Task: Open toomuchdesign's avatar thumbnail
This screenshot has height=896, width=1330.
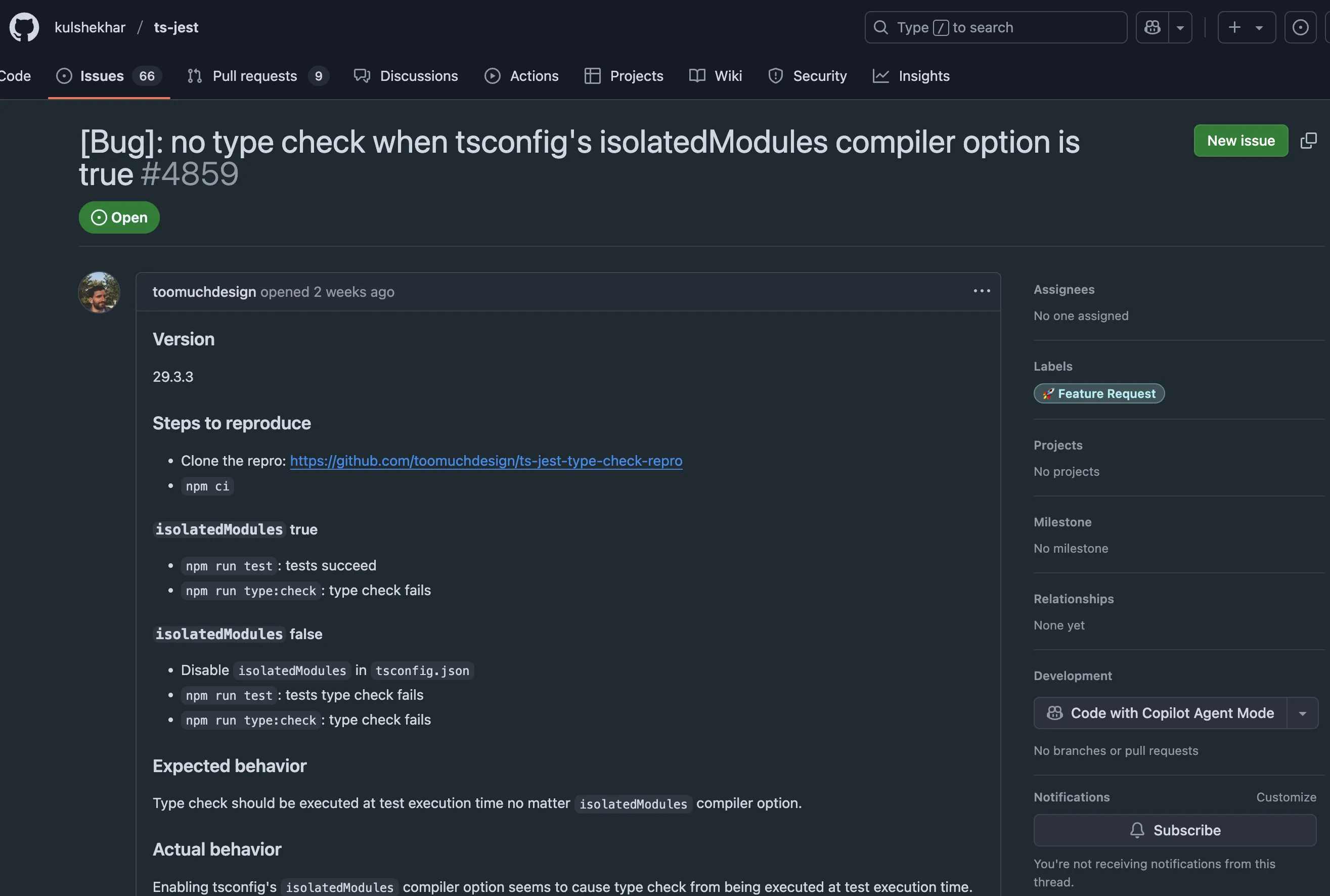Action: click(99, 292)
